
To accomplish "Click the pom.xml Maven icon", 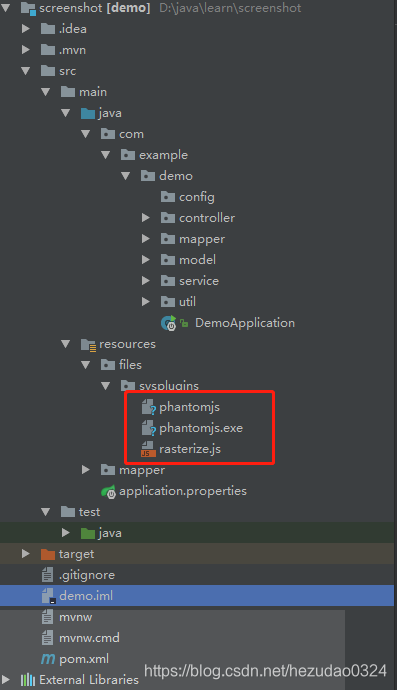I will pos(48,659).
